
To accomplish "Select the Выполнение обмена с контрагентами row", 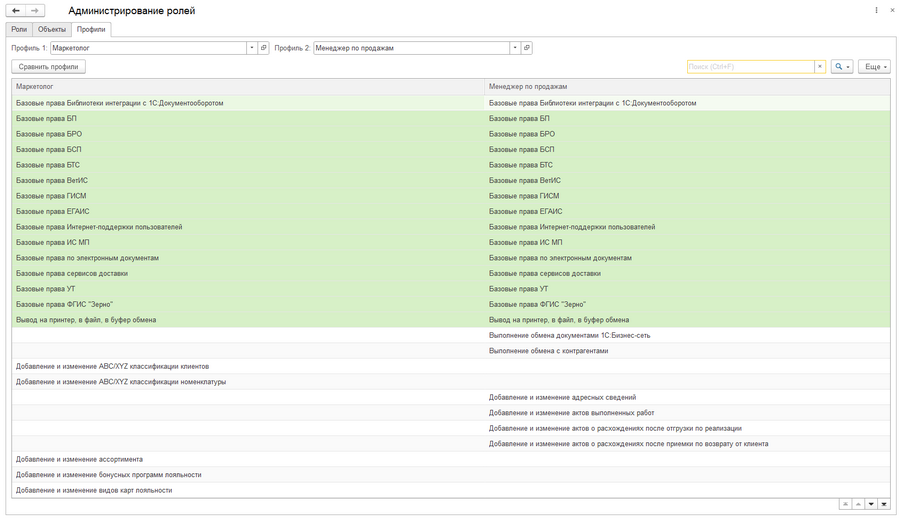I will pos(451,351).
